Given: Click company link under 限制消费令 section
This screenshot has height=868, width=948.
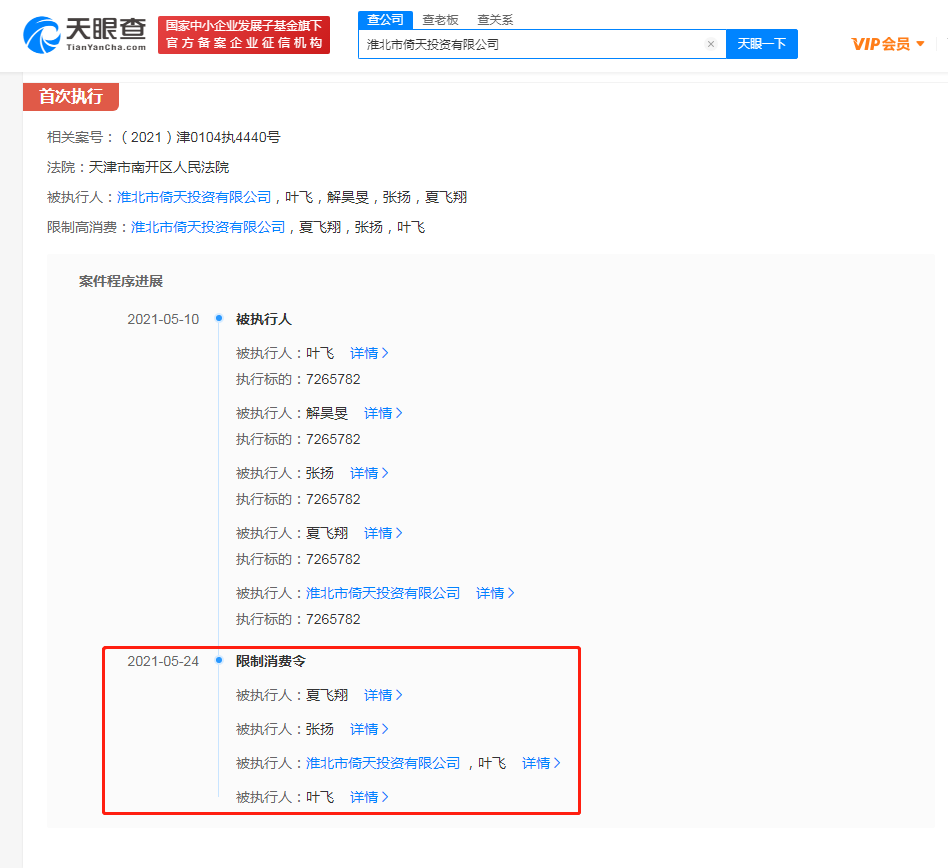Looking at the screenshot, I should (383, 763).
